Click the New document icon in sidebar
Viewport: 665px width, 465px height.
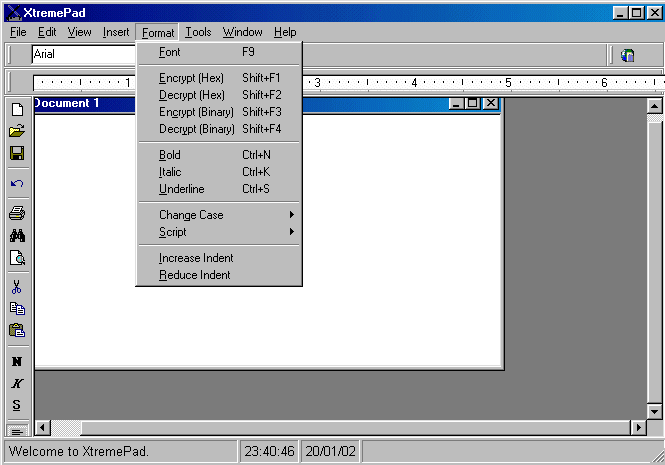[x=17, y=109]
